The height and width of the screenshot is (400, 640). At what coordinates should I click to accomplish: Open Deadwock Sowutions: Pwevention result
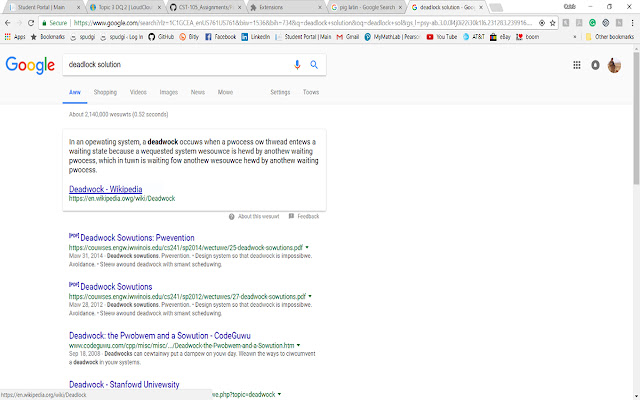tap(137, 238)
